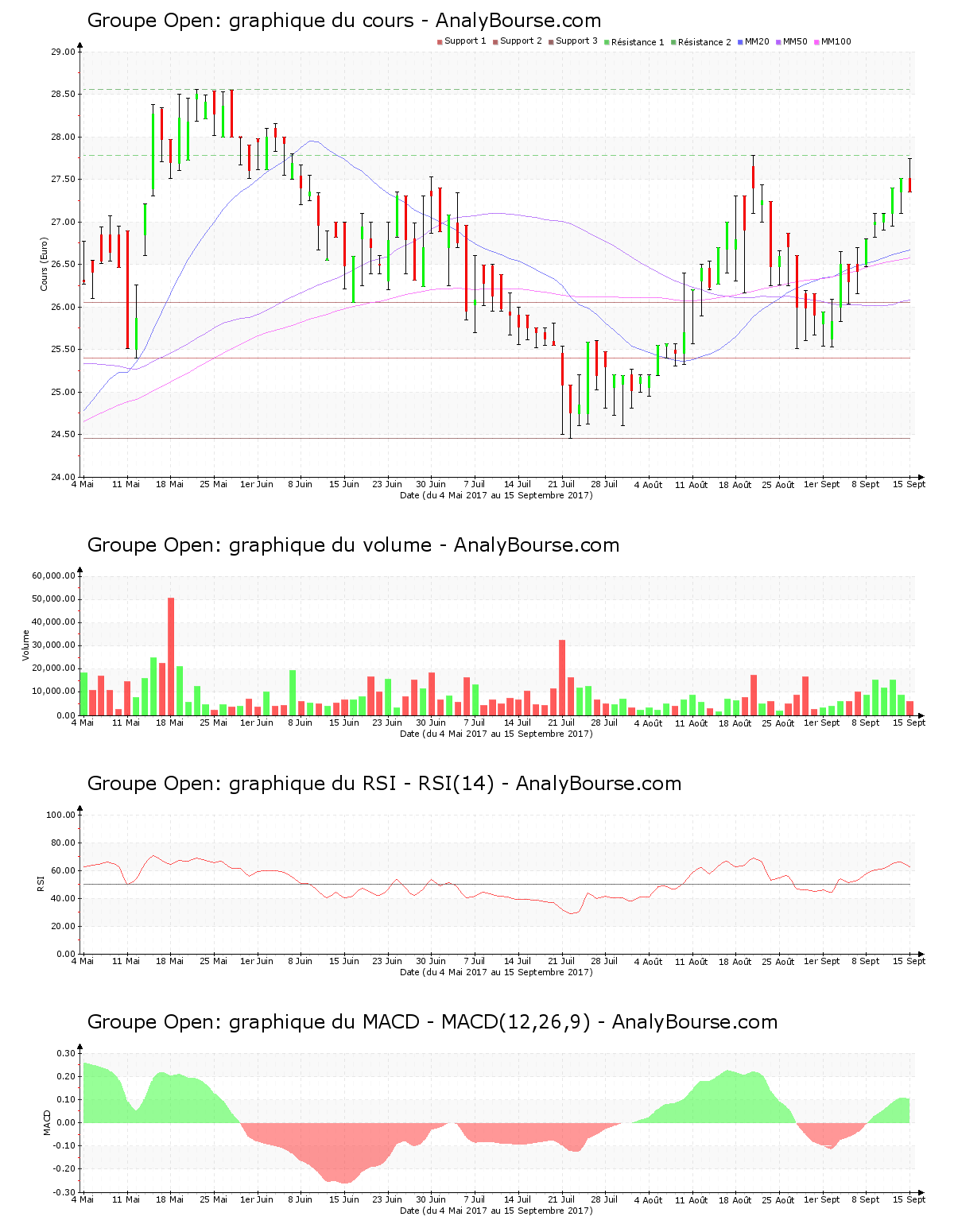Select the Support 3 legend entry
The width and height of the screenshot is (954, 1232).
click(x=573, y=41)
